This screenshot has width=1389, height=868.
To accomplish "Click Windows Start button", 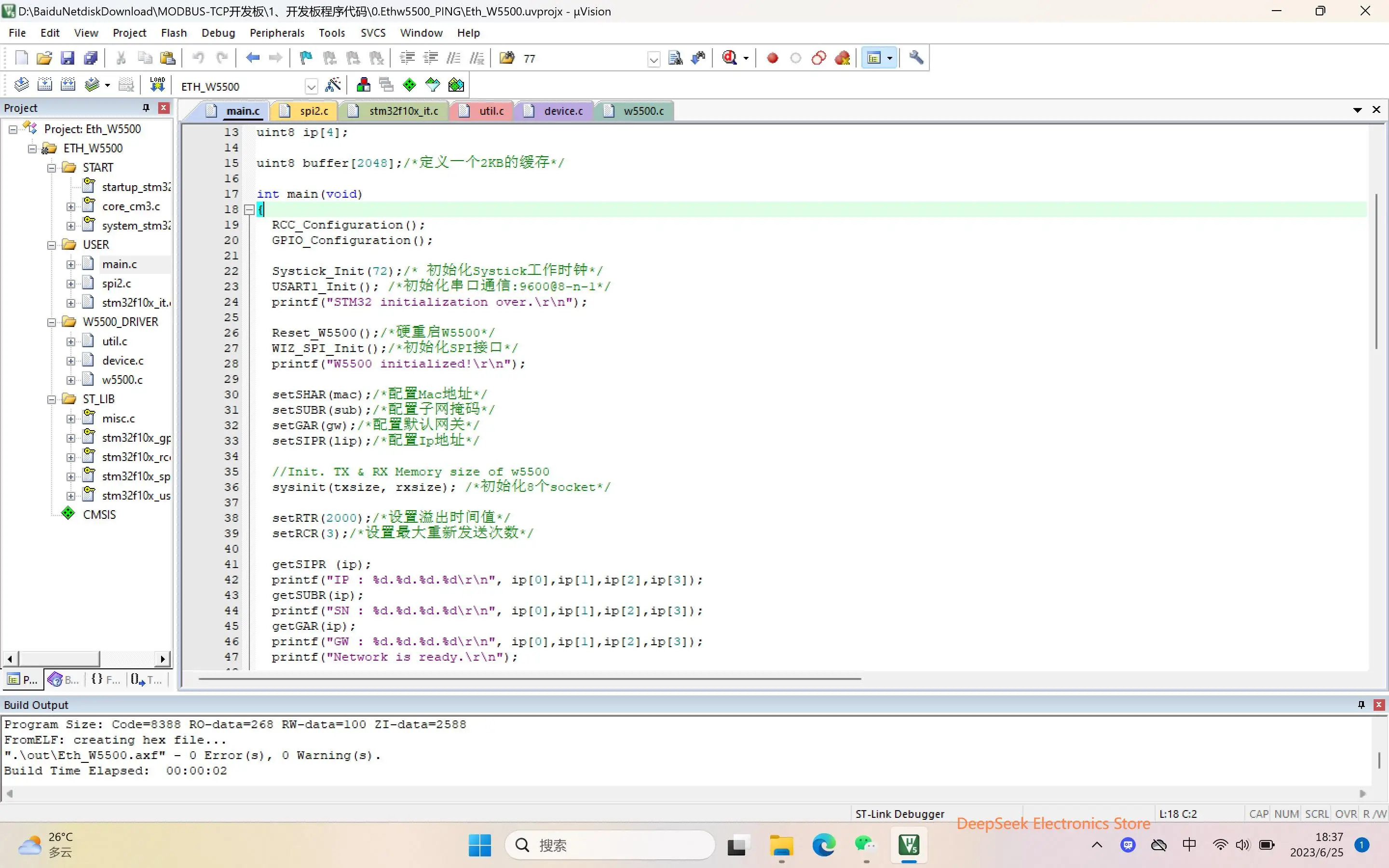I will pos(480,845).
